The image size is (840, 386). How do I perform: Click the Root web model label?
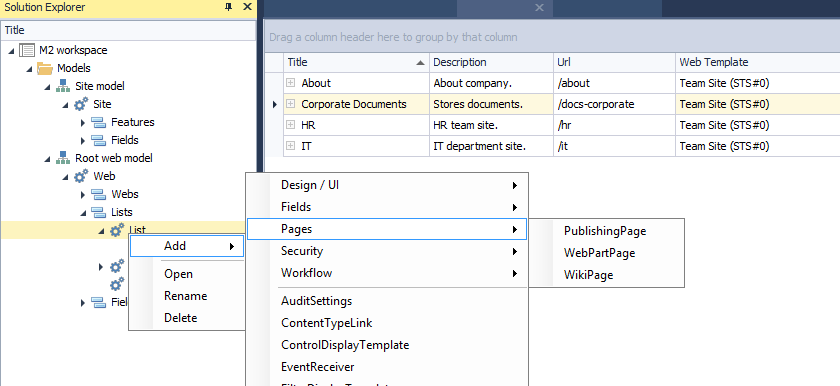coord(114,158)
